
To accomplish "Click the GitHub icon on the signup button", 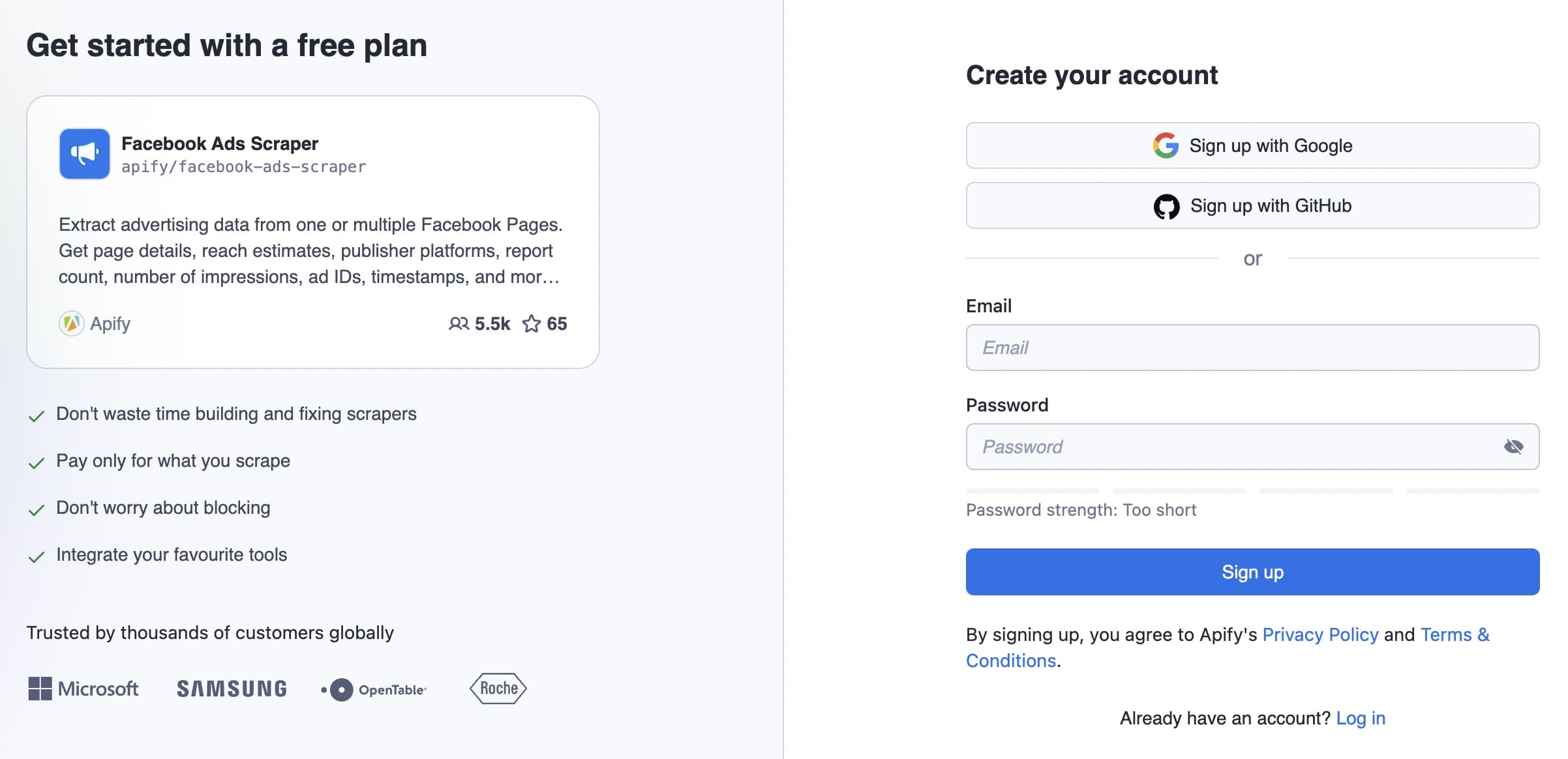I will click(x=1168, y=205).
